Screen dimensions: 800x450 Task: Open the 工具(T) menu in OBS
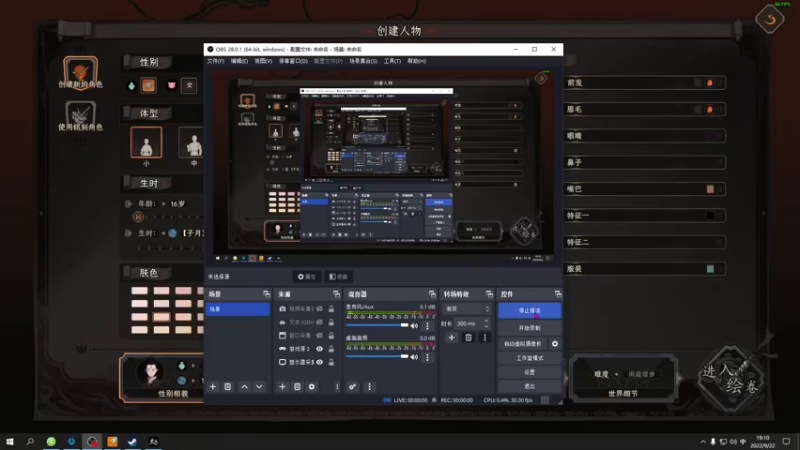[x=392, y=61]
